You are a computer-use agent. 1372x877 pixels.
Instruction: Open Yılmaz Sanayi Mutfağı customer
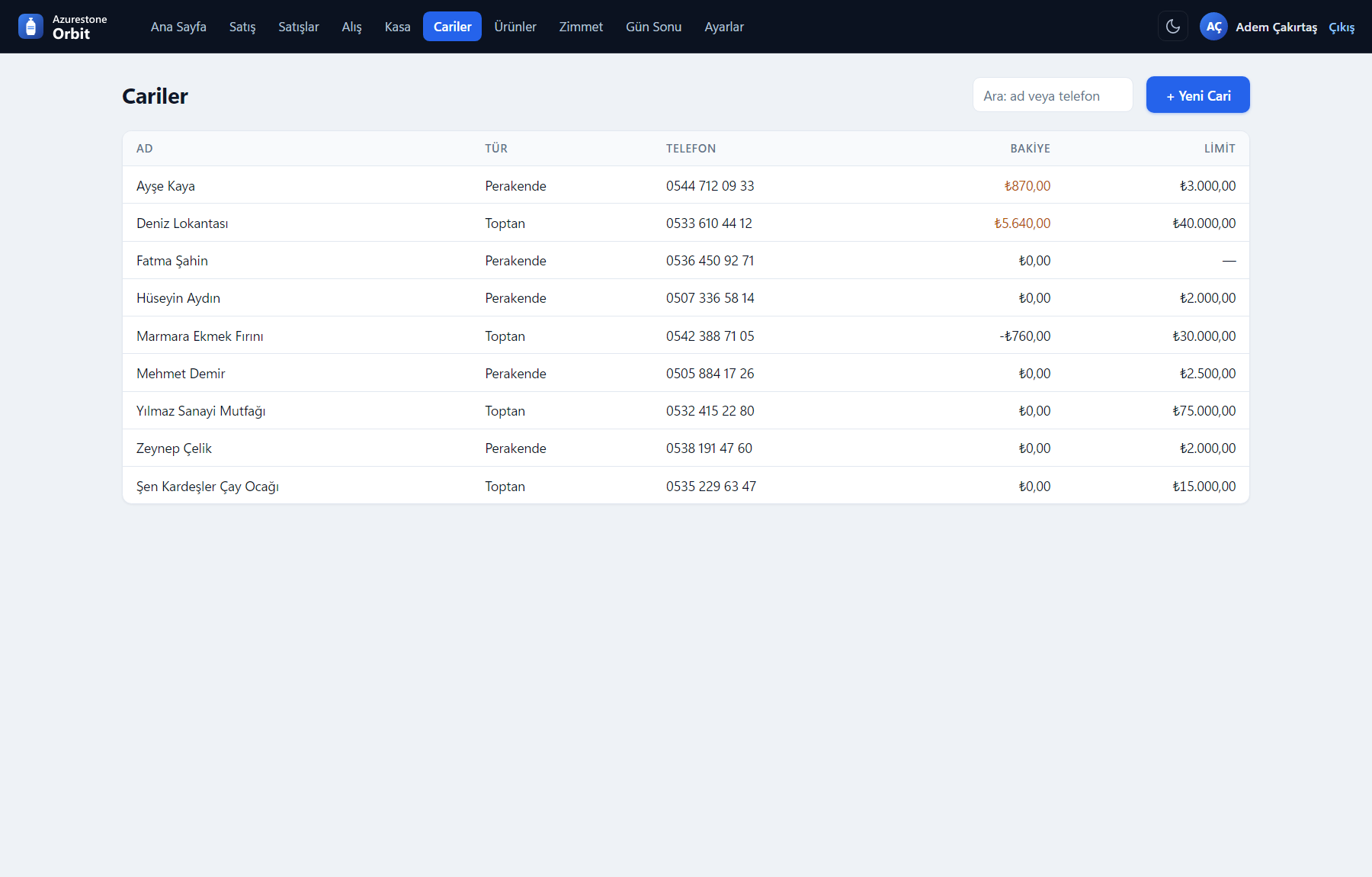click(x=686, y=410)
